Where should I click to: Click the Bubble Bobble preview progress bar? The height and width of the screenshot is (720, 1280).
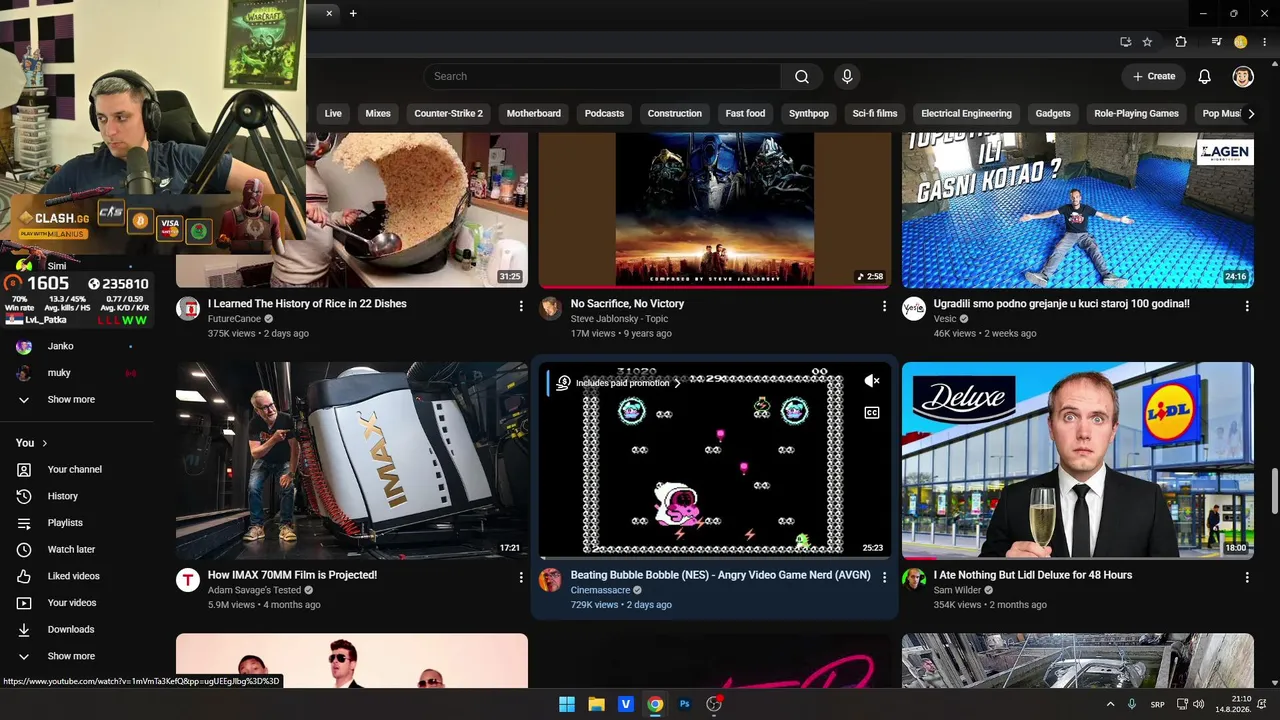pos(715,557)
